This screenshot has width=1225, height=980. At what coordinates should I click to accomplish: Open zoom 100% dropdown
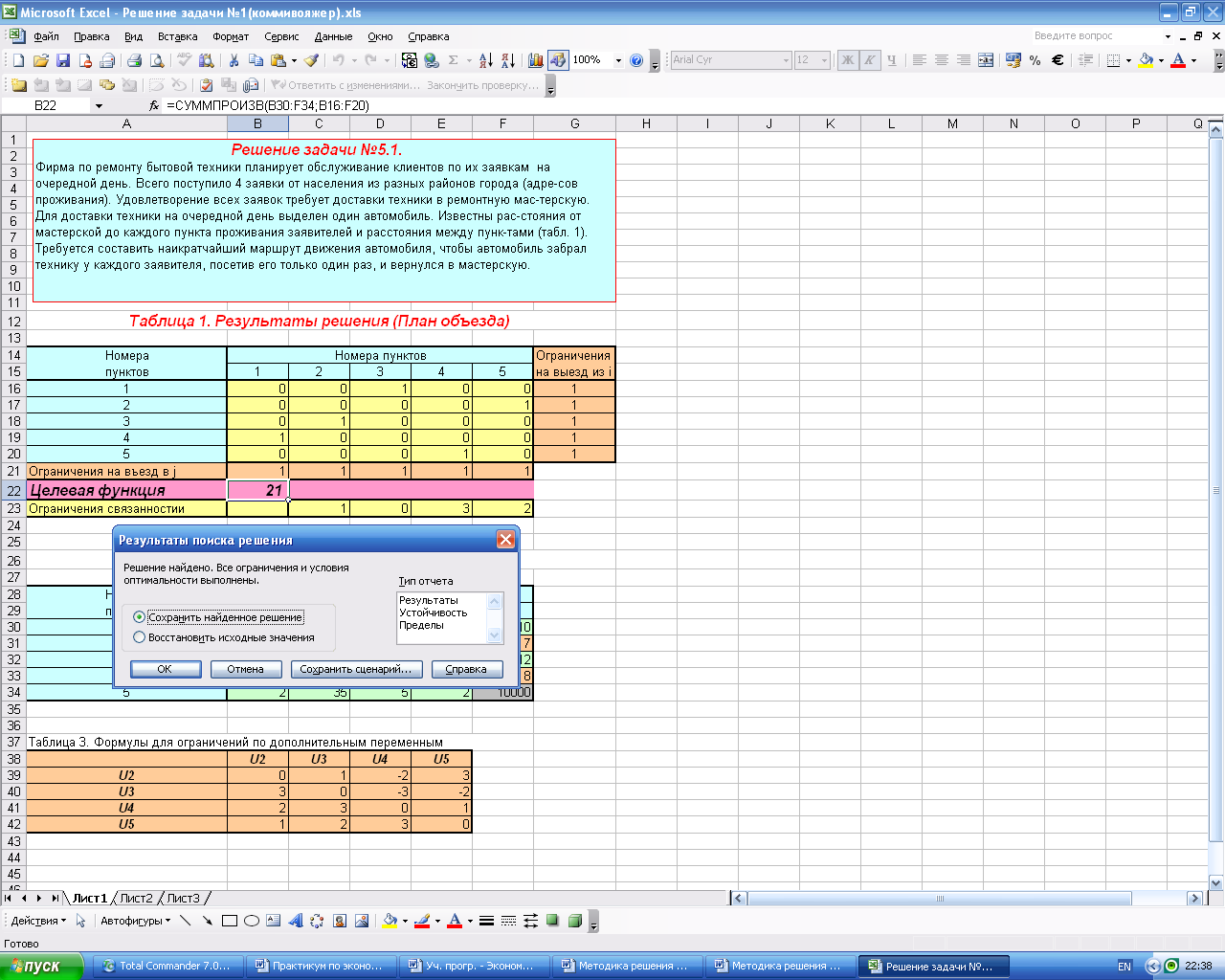tap(618, 60)
